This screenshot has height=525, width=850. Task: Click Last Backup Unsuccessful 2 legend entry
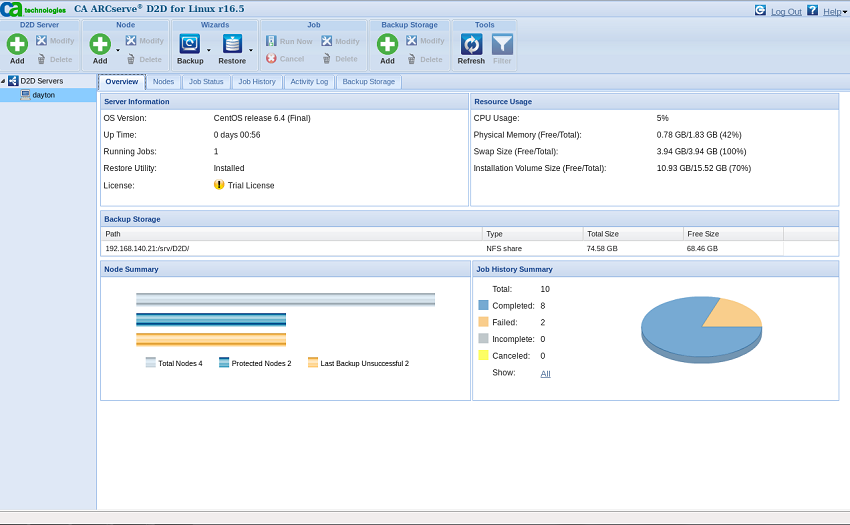pyautogui.click(x=358, y=363)
